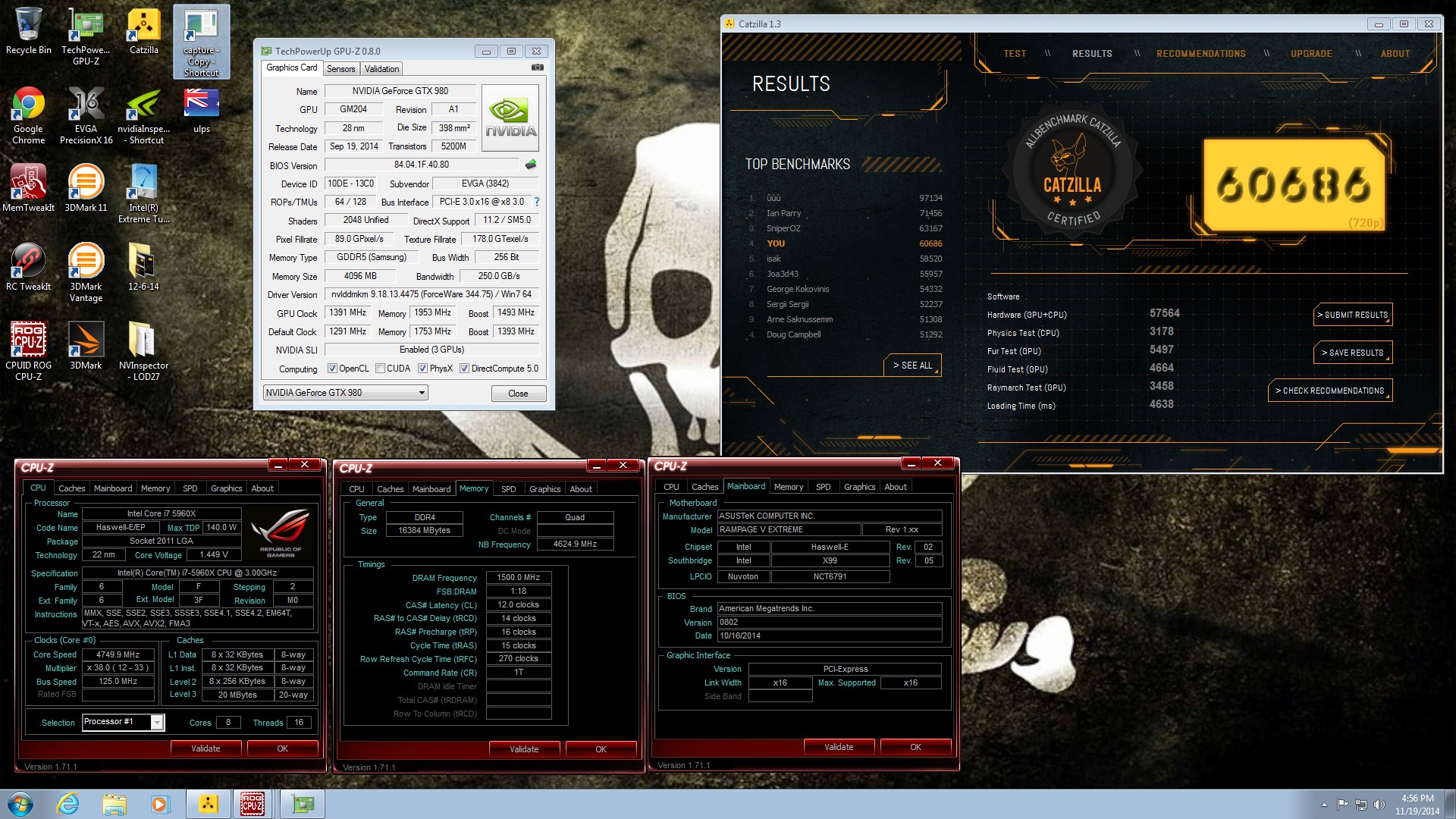
Task: Open TechPowerUp GPU-Z desktop shortcut
Action: click(86, 36)
